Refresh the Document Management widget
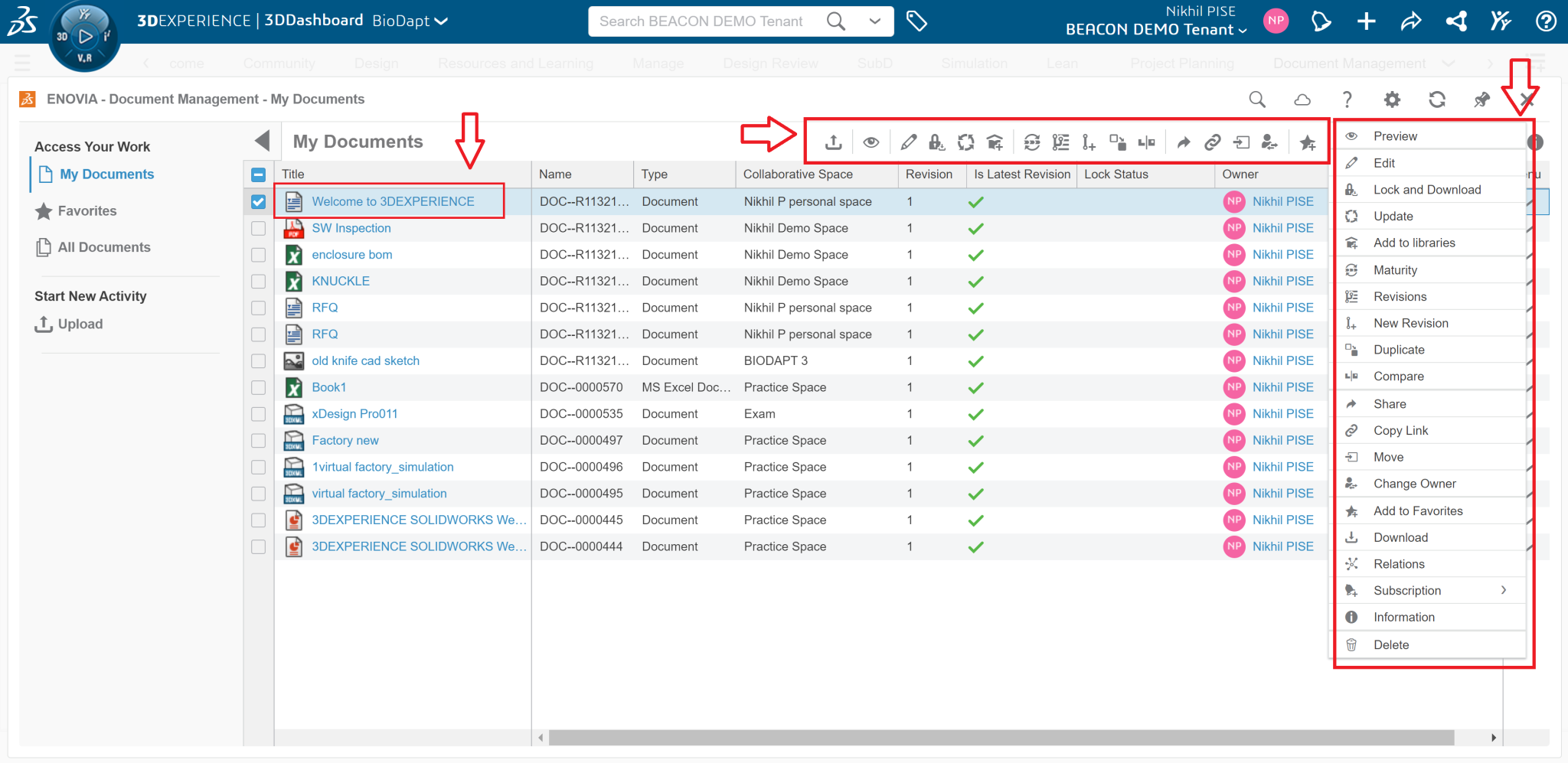Viewport: 1568px width, 763px height. pyautogui.click(x=1437, y=99)
